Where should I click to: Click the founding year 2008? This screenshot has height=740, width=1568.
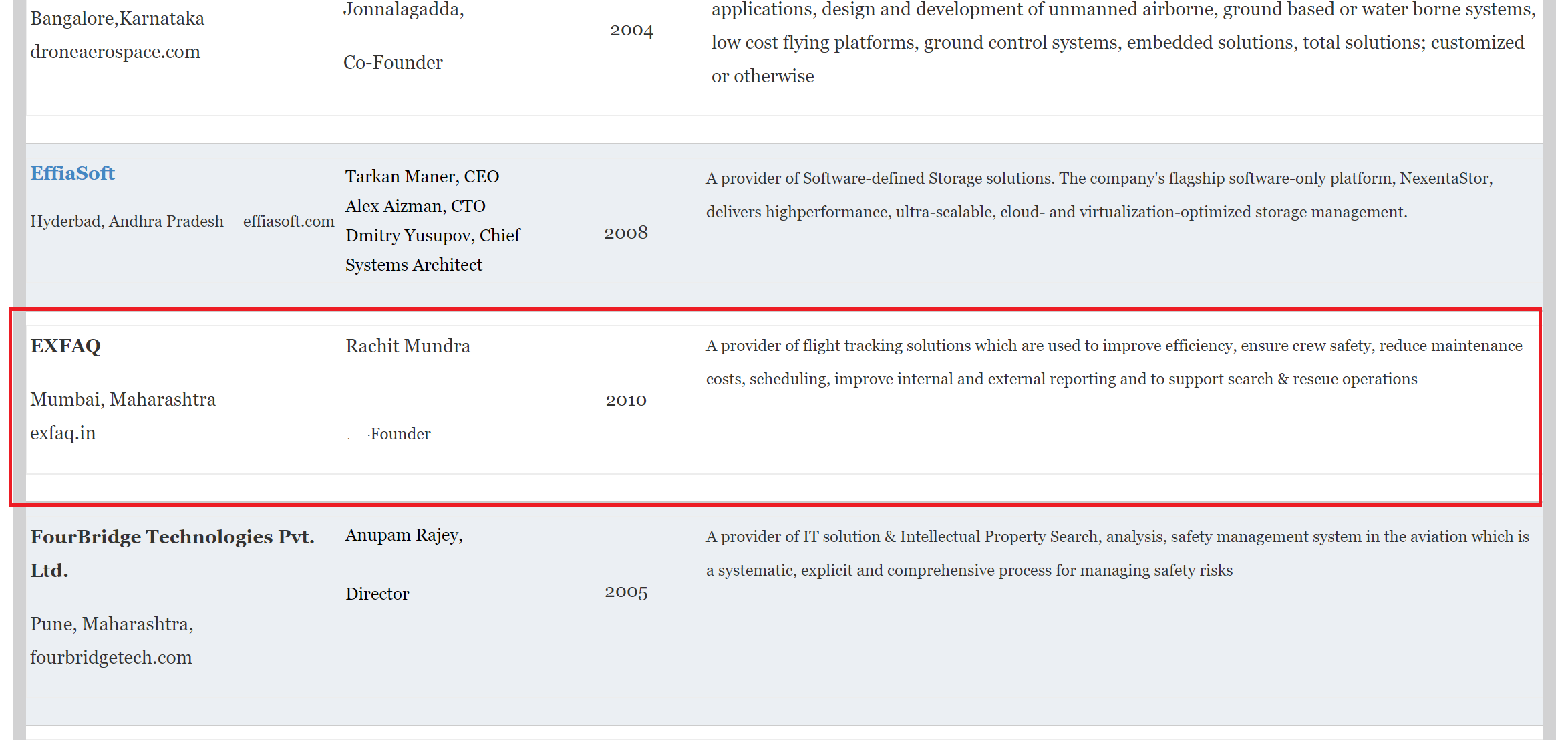[625, 233]
